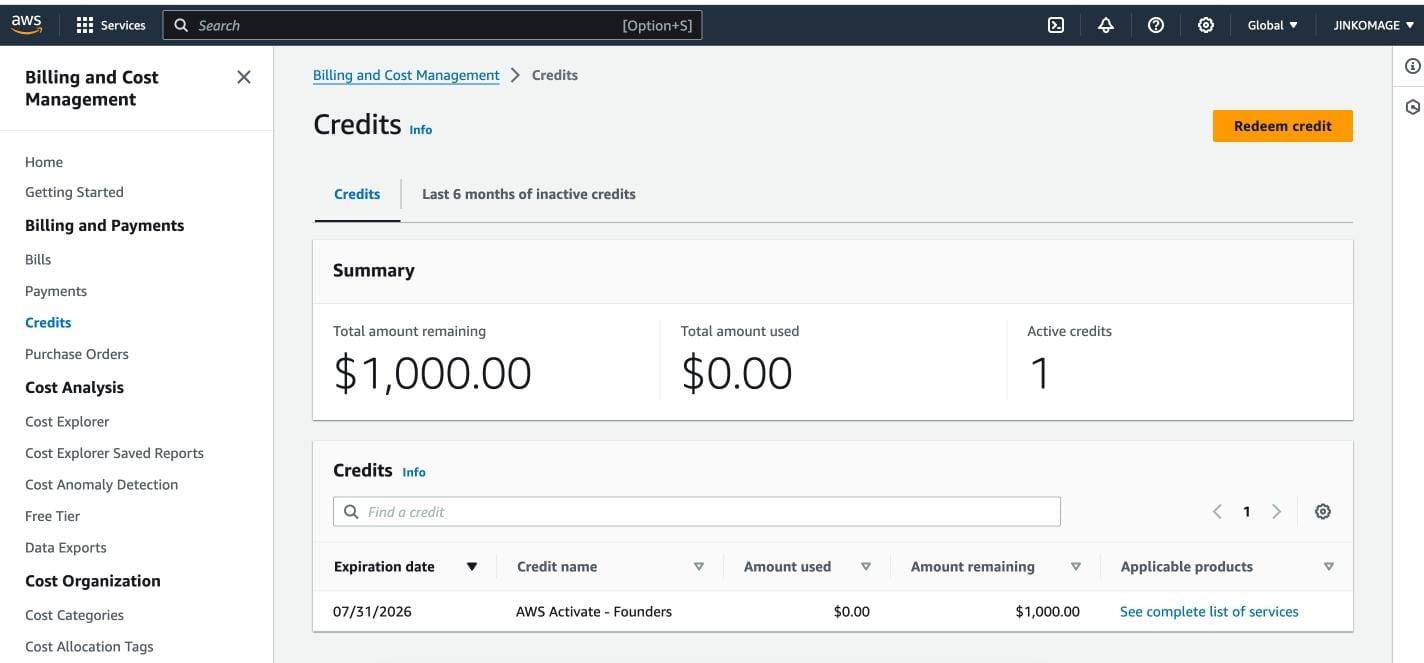Click the magnifier icon in Find a credit
This screenshot has width=1424, height=663.
tap(351, 511)
